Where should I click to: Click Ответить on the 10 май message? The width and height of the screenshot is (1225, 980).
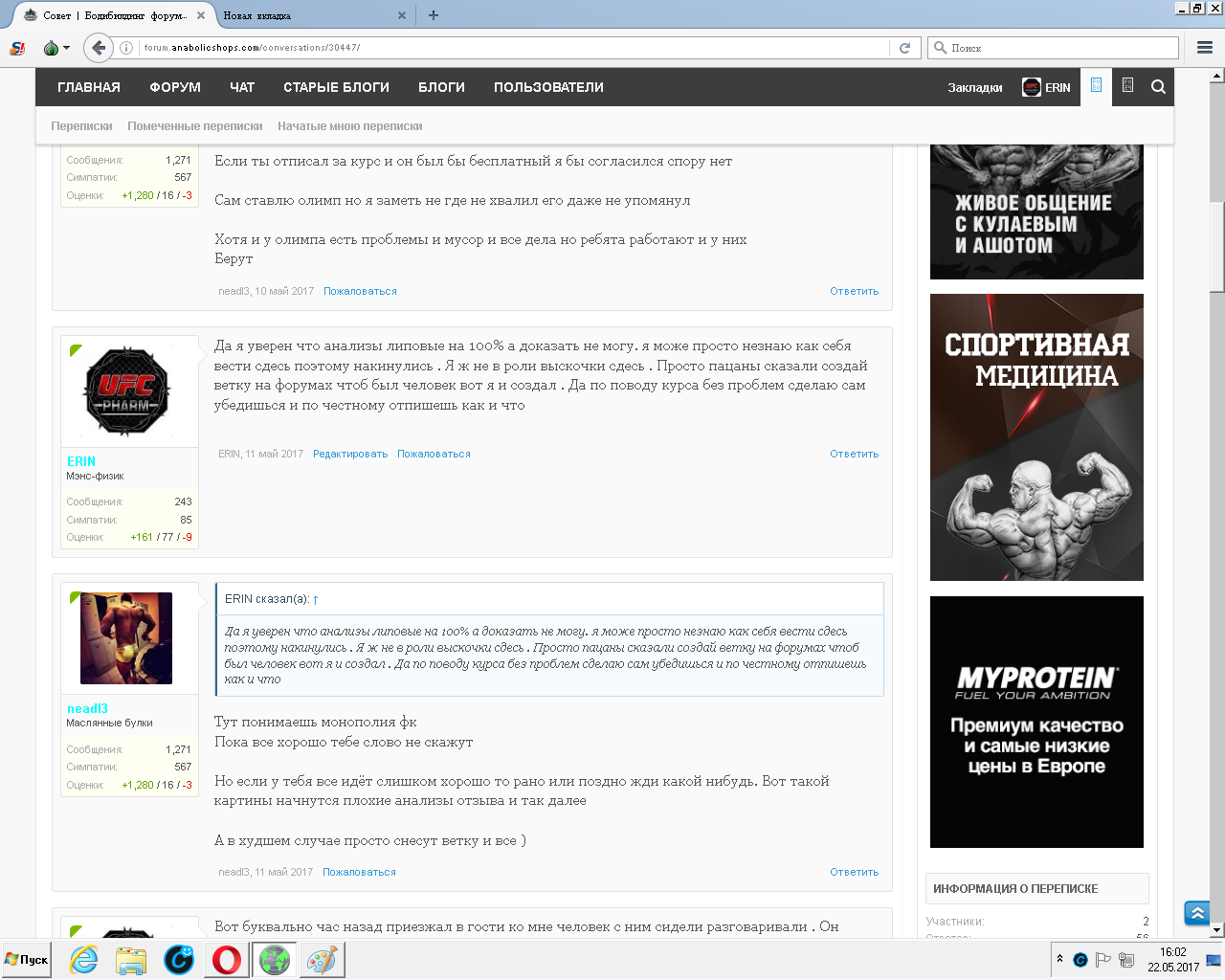click(854, 291)
